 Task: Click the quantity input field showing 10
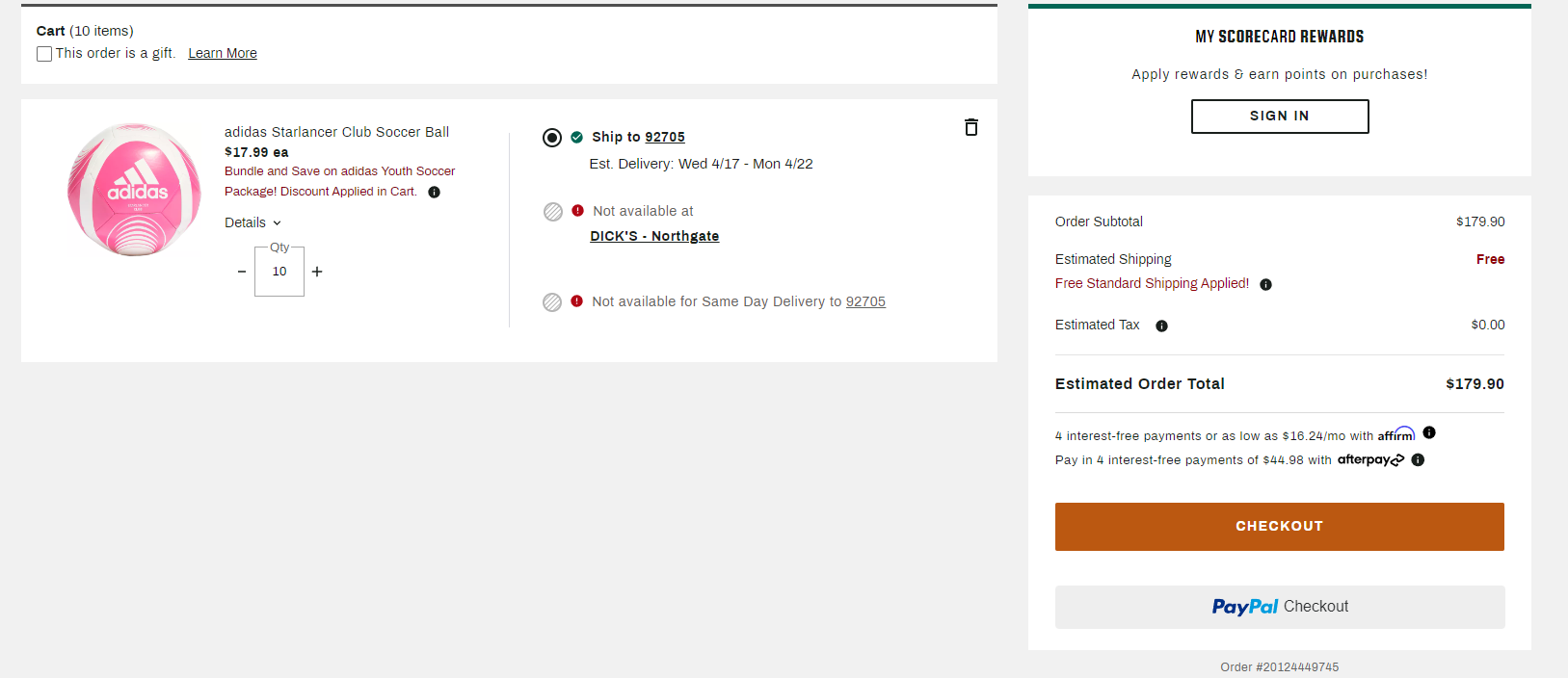(x=279, y=272)
